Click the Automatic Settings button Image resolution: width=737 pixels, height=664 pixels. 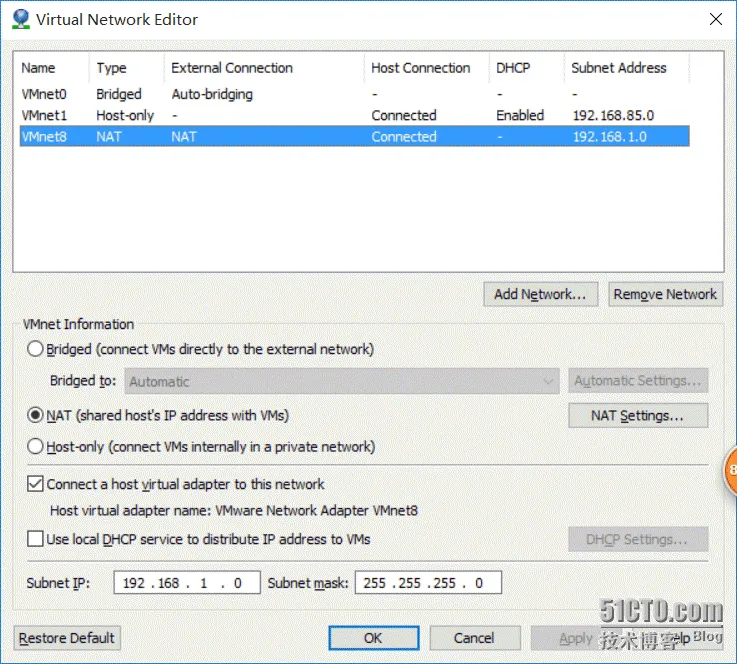(x=638, y=381)
